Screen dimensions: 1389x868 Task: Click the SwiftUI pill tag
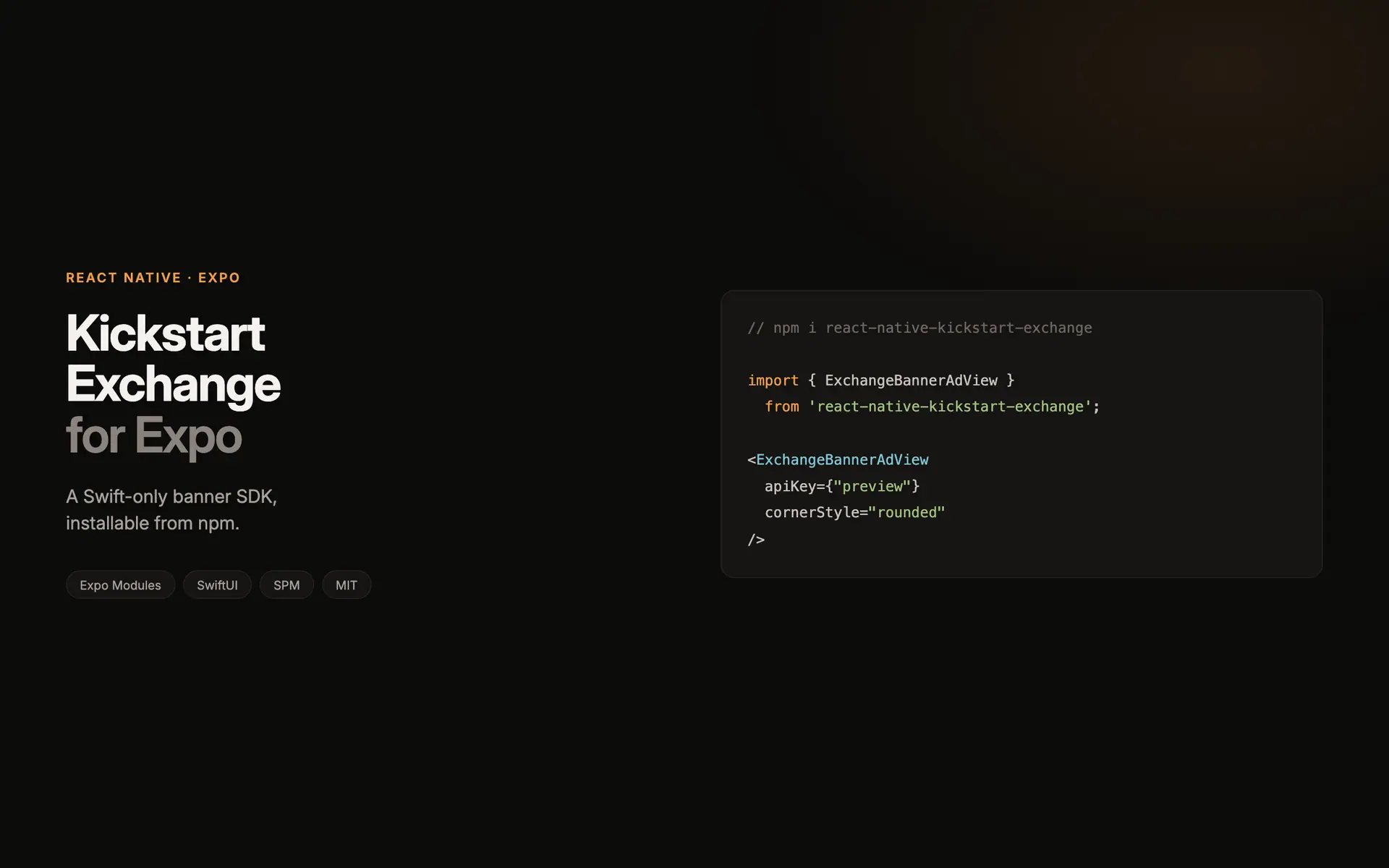[x=217, y=584]
